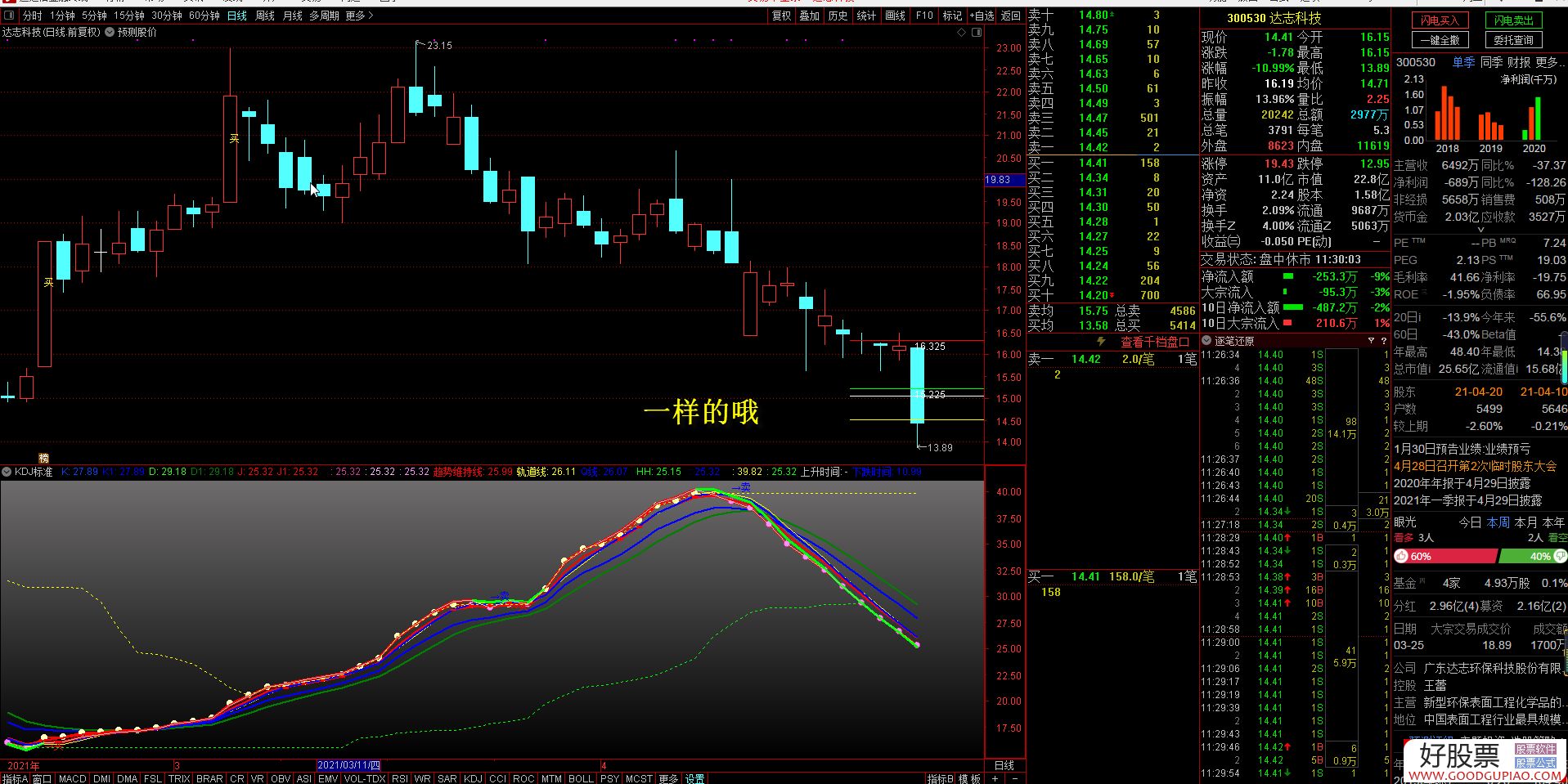The image size is (1568, 784).
Task: Select the MACD indicator tab
Action: [72, 778]
